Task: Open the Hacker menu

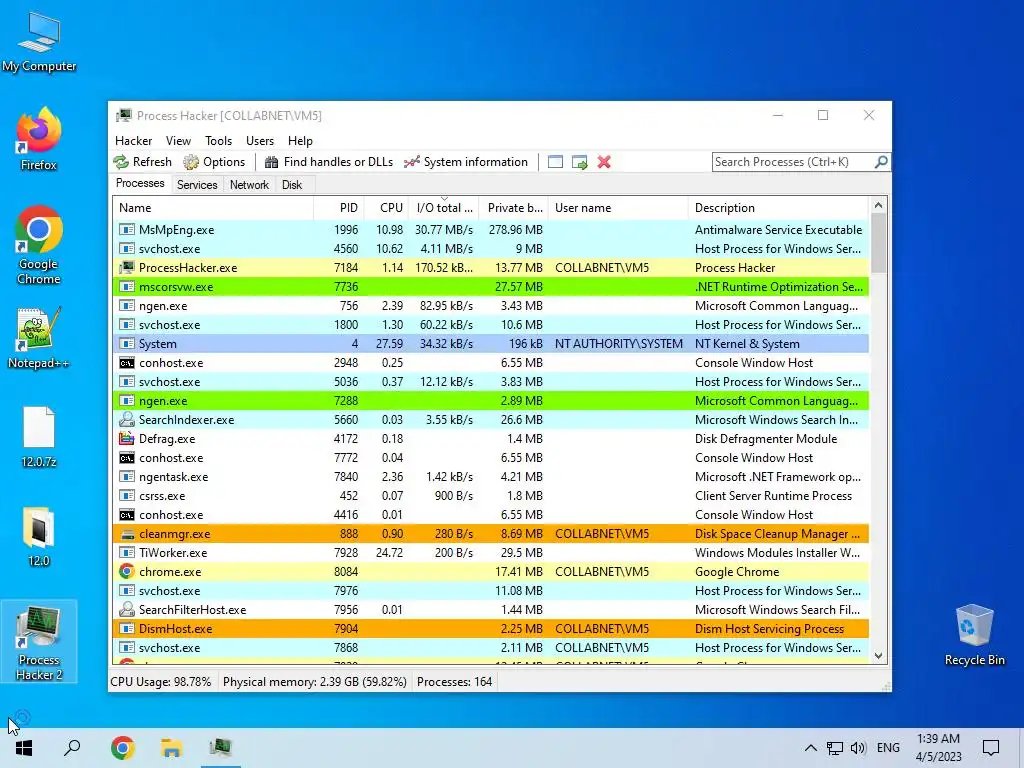Action: (x=133, y=141)
